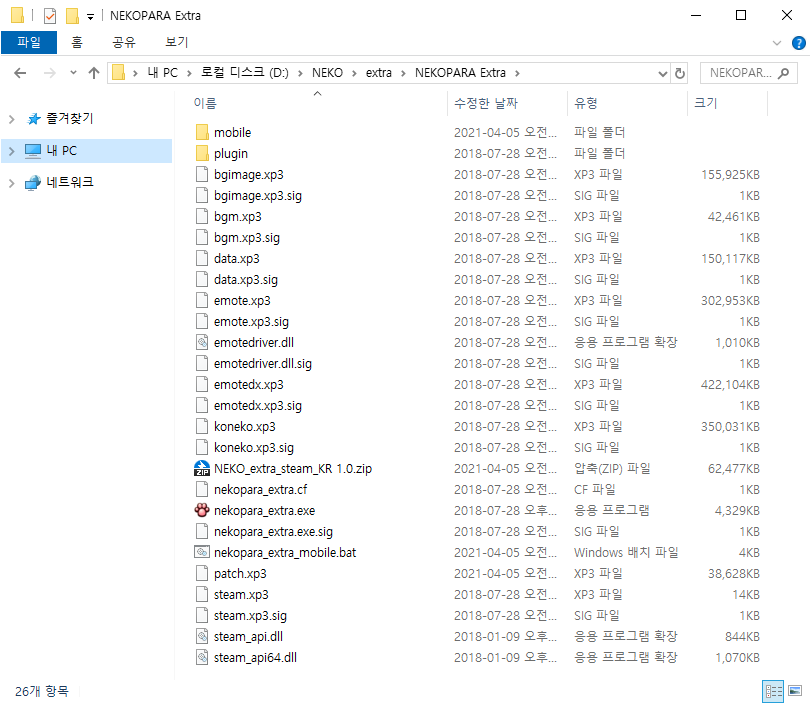Image resolution: width=811 pixels, height=704 pixels.
Task: Open the plugin folder icon
Action: 202,153
